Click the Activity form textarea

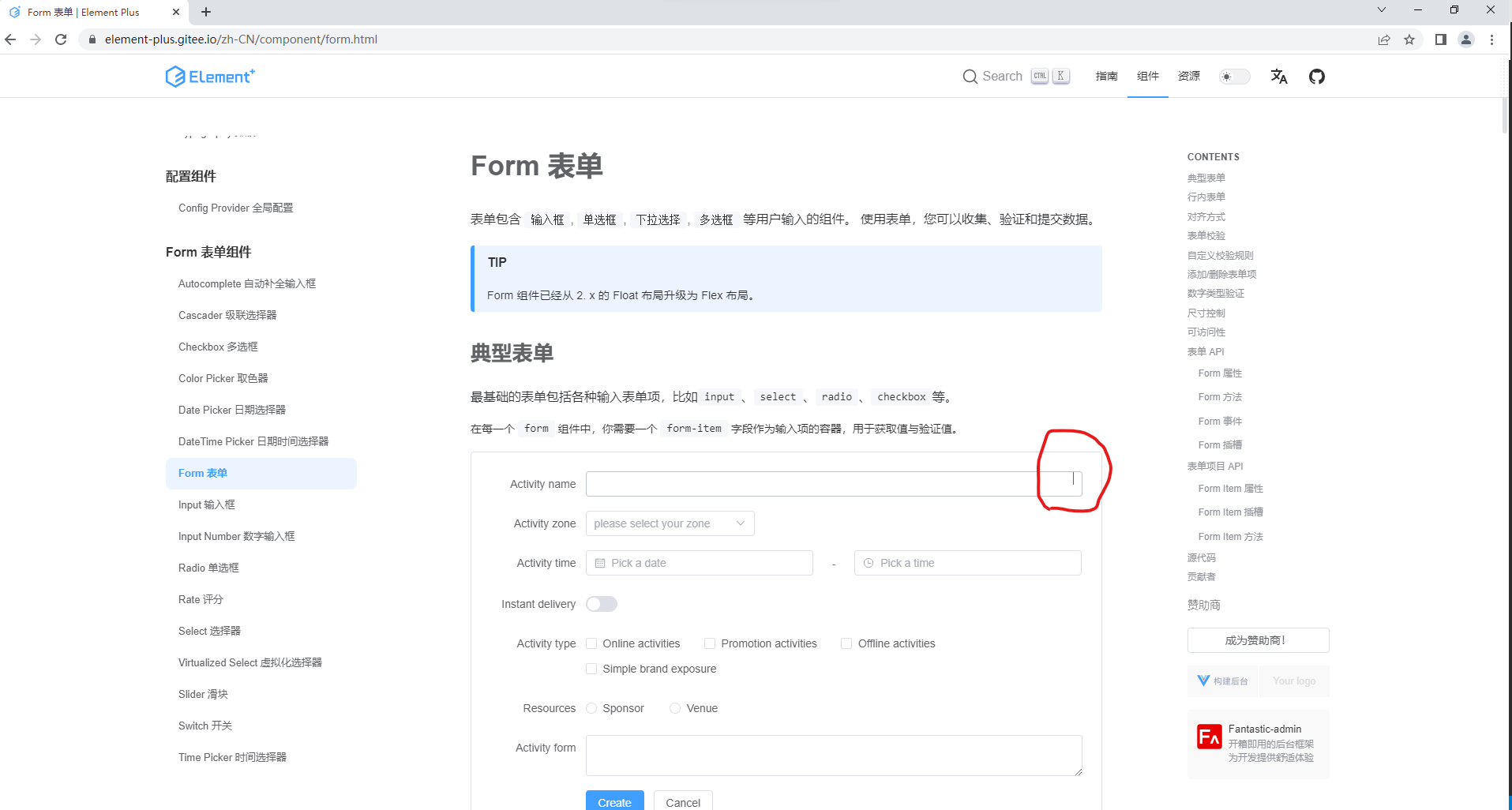[x=834, y=756]
